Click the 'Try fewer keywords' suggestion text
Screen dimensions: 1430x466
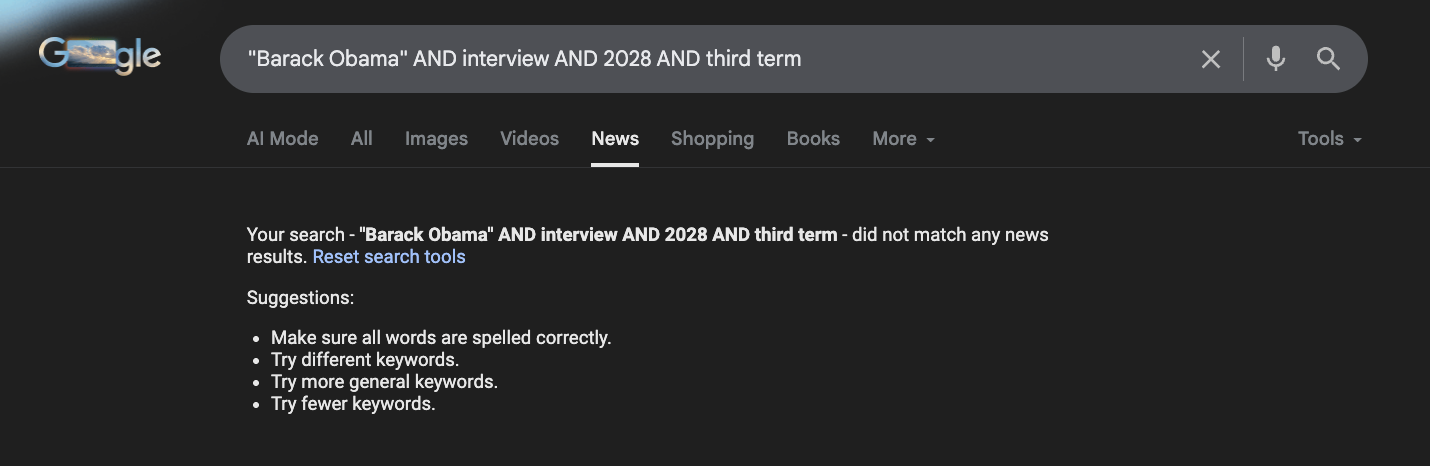(353, 404)
